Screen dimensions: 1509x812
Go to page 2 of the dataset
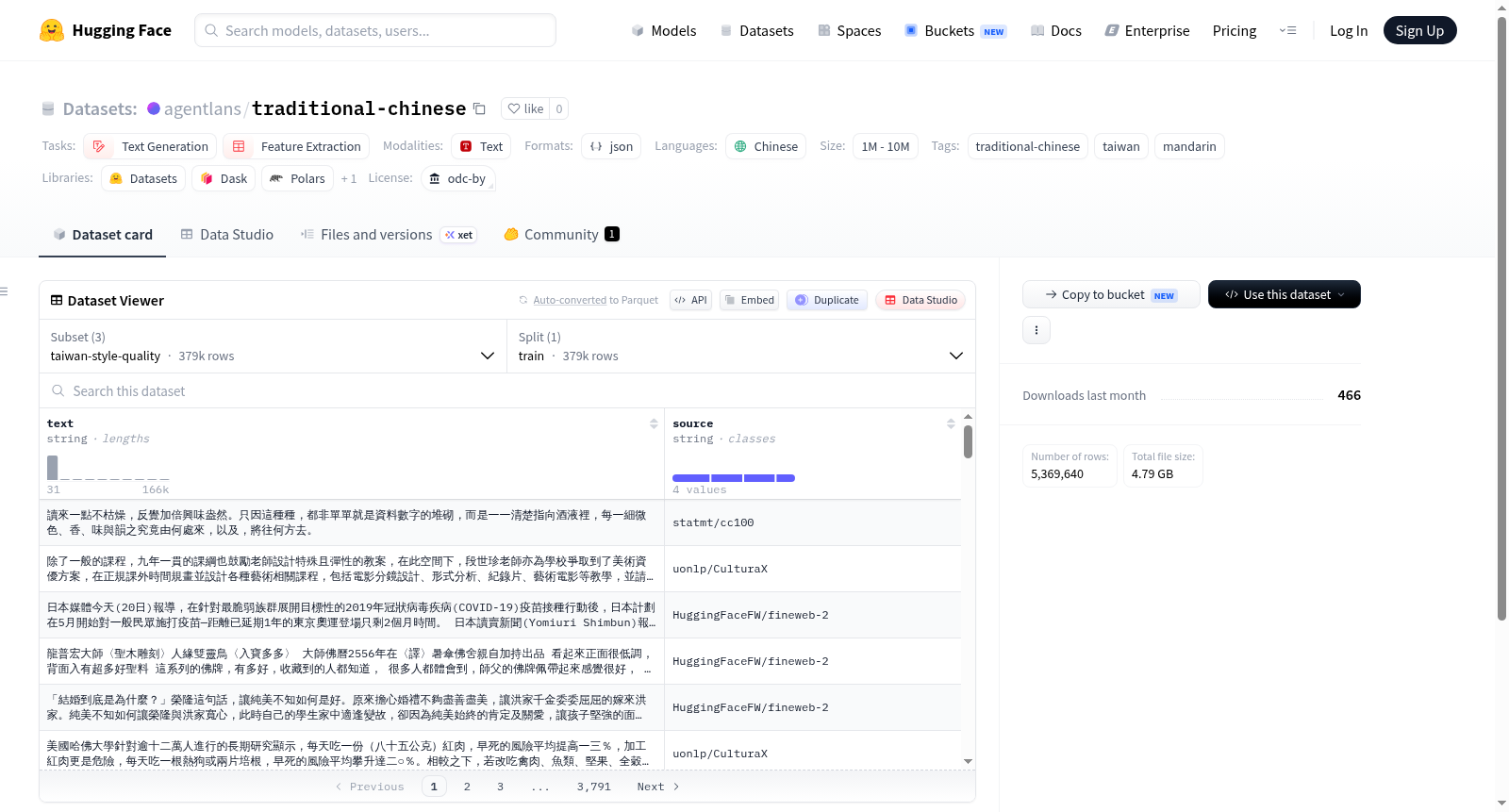click(467, 787)
